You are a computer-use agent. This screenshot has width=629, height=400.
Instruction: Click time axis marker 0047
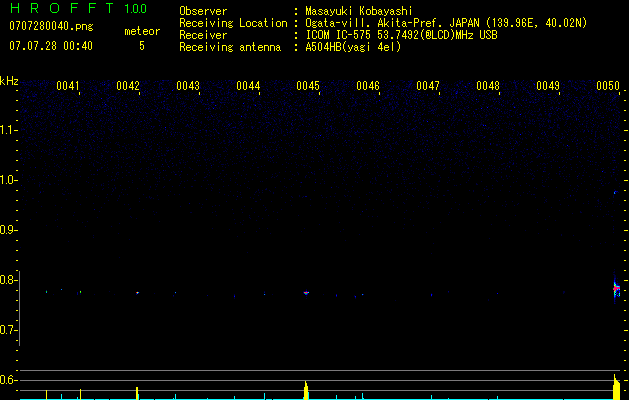428,86
